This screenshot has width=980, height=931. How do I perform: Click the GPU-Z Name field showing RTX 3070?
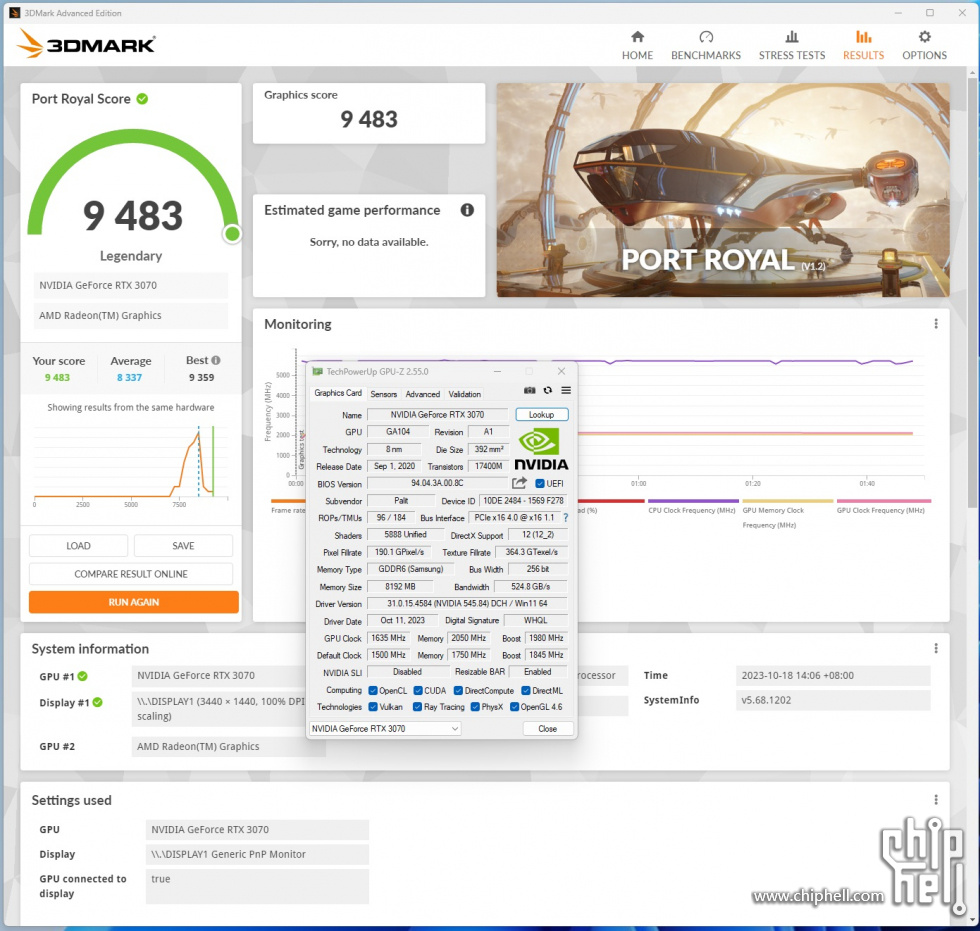point(438,414)
